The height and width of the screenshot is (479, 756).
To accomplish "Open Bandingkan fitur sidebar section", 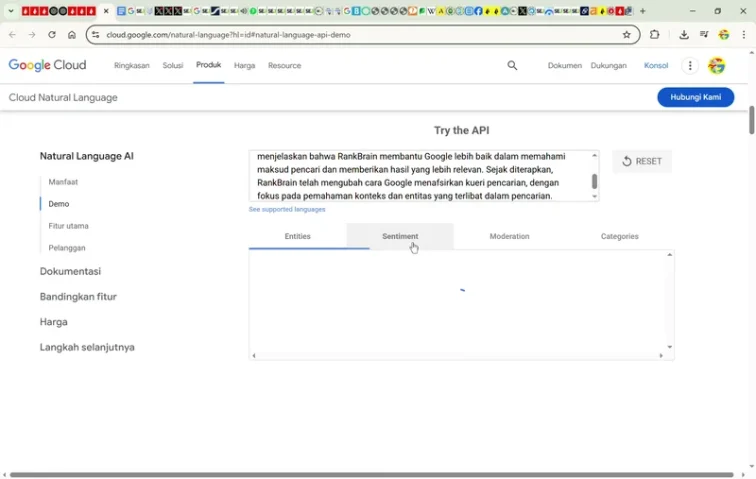I will click(78, 297).
